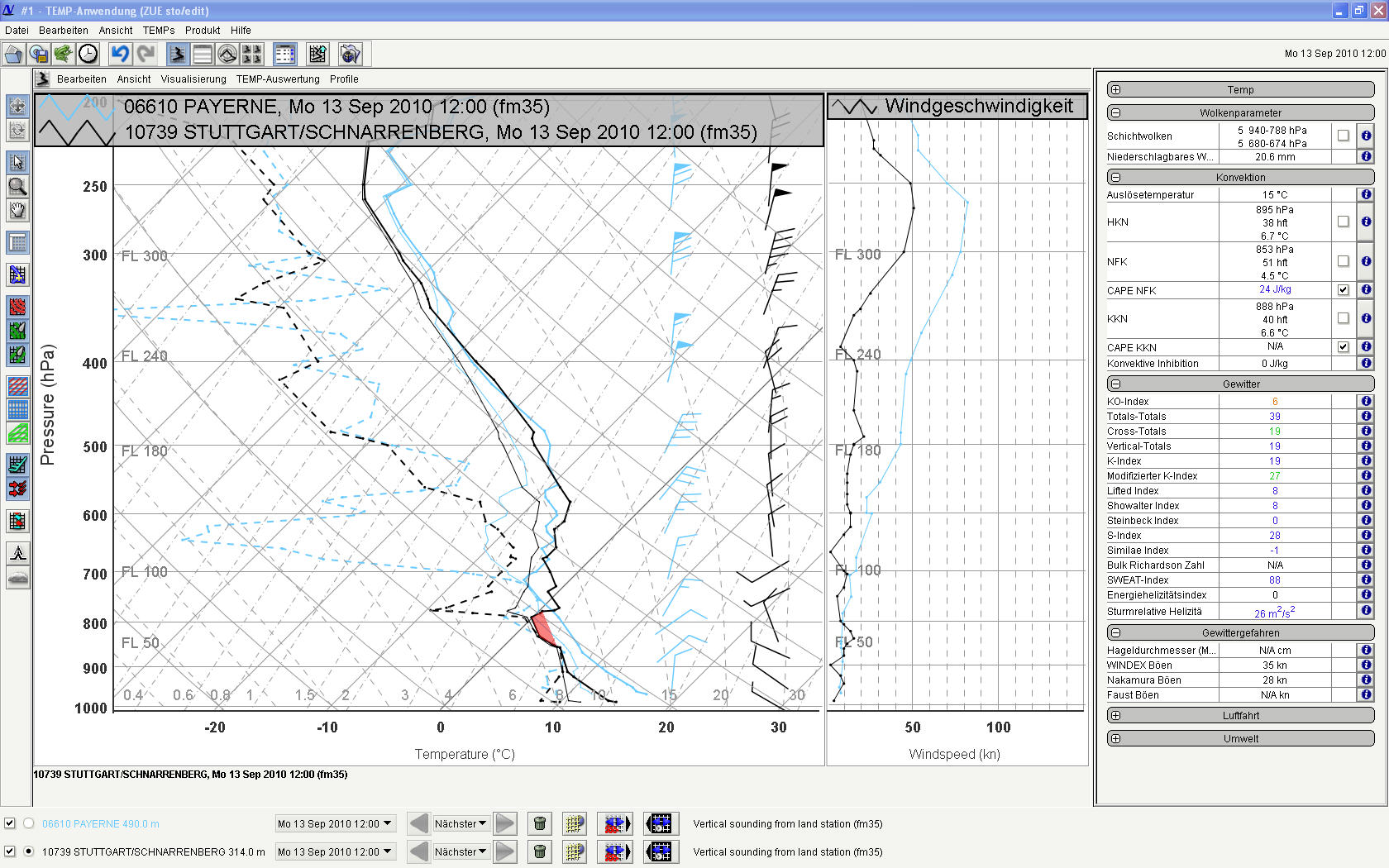The width and height of the screenshot is (1389, 868).
Task: Click the green frog toolbar icon
Action: 63,55
